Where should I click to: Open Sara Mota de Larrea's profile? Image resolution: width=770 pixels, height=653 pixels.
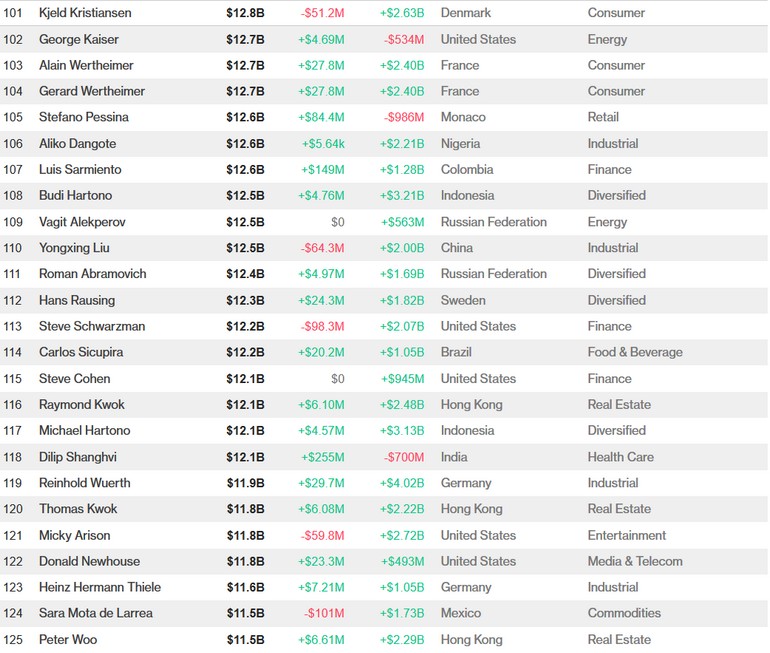point(96,613)
